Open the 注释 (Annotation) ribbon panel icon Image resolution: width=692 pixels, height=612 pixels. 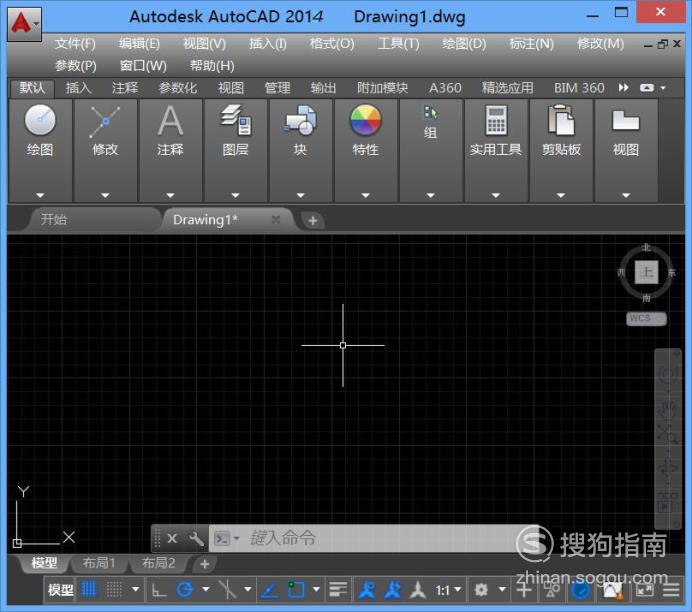click(x=170, y=120)
